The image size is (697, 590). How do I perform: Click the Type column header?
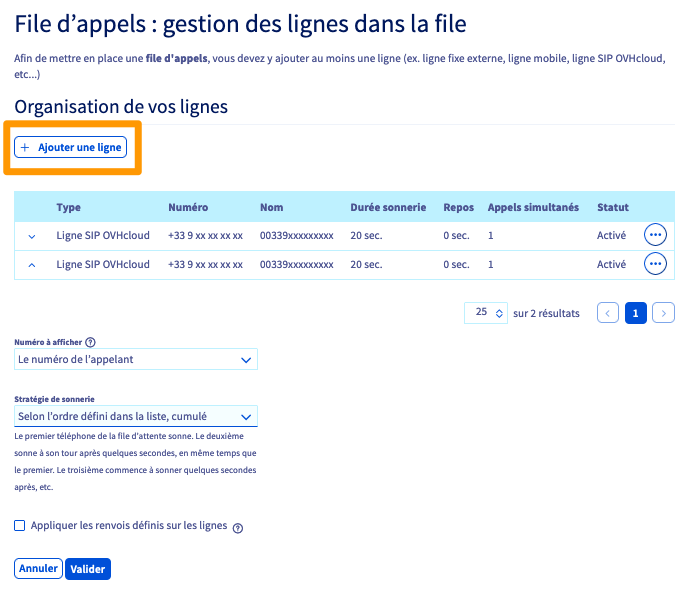point(69,207)
